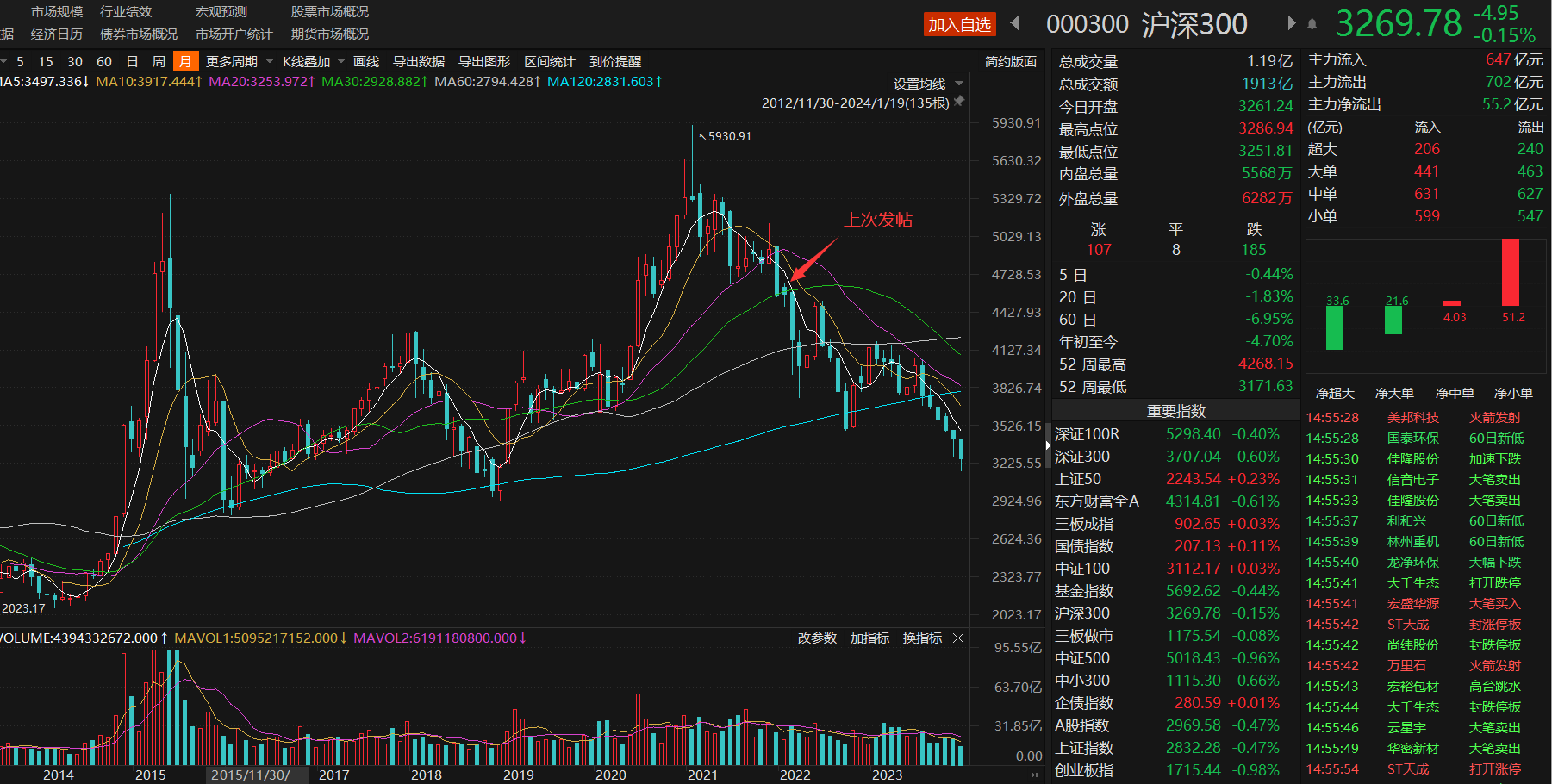The width and height of the screenshot is (1552, 784).
Task: Open 行业绩效 menu item
Action: tap(126, 11)
